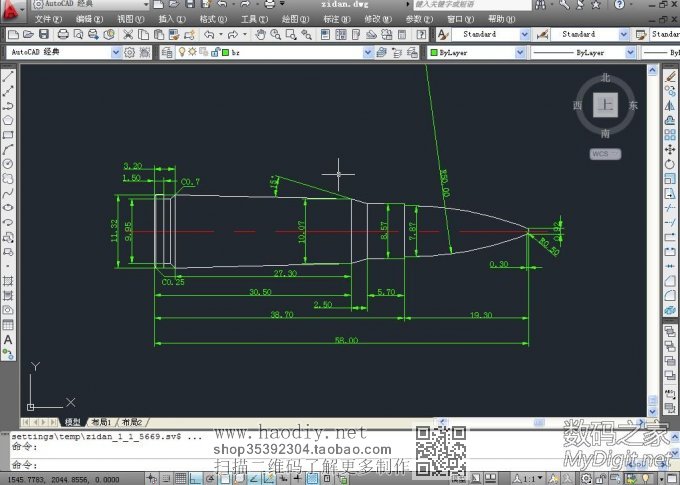Select the Rectangle draw tool
Viewport: 680px width, 485px height.
pos(8,134)
